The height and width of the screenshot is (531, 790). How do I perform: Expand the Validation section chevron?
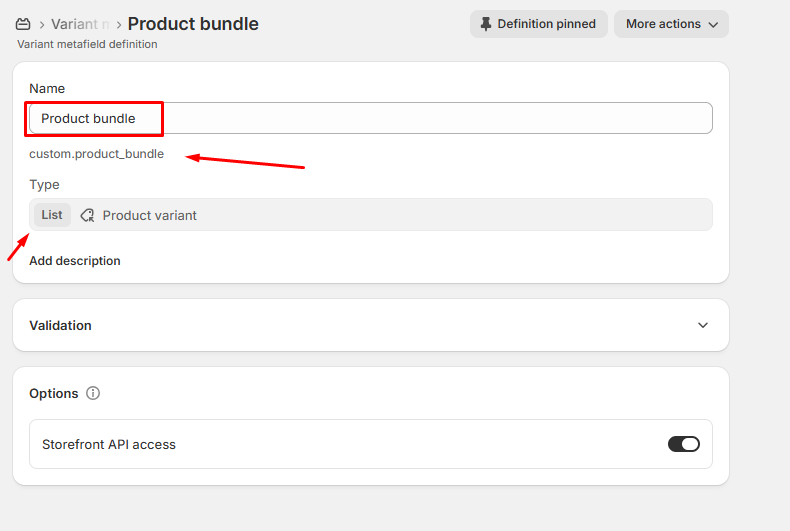coord(703,325)
